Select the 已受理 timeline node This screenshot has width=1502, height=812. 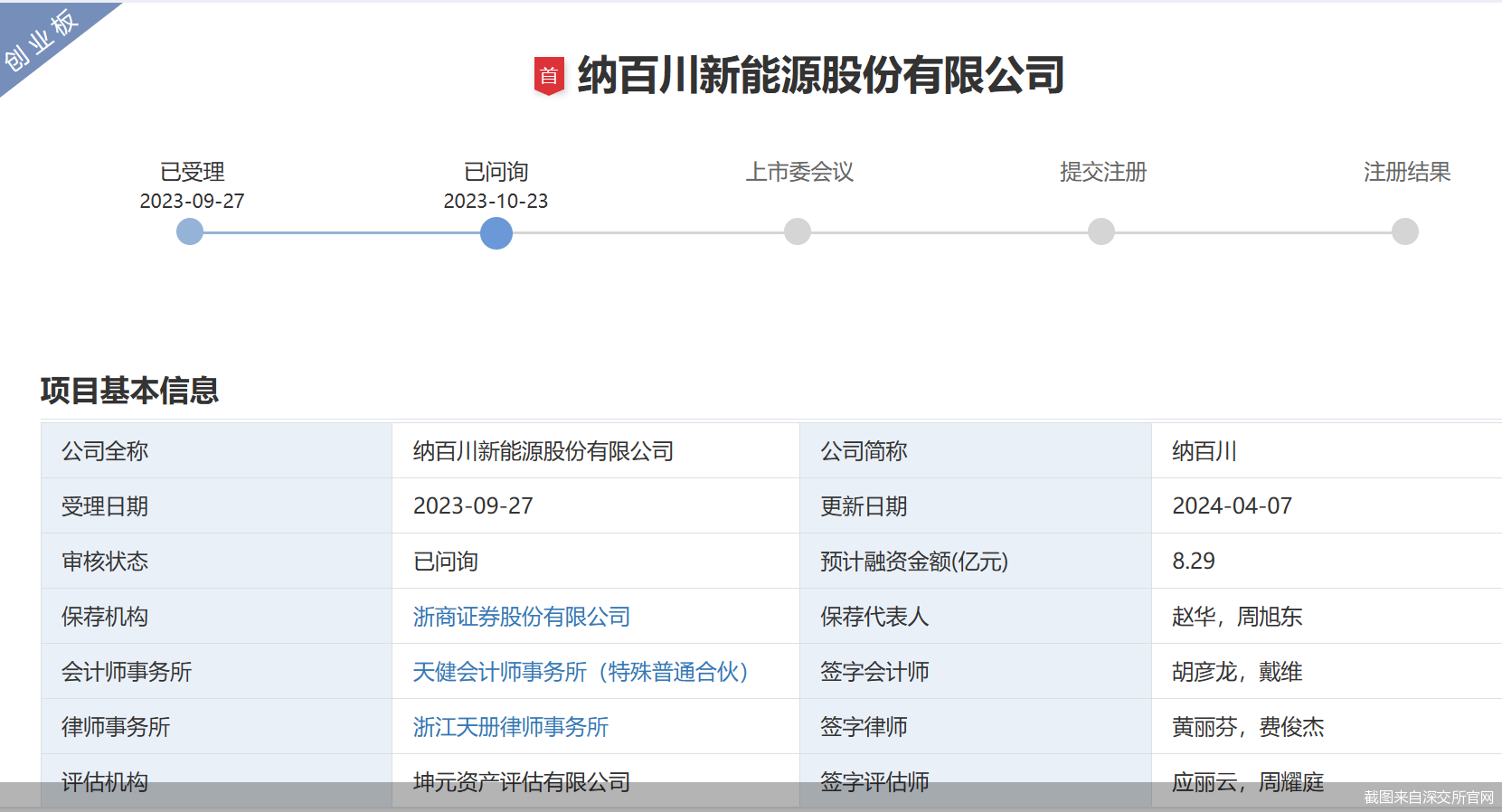[190, 232]
